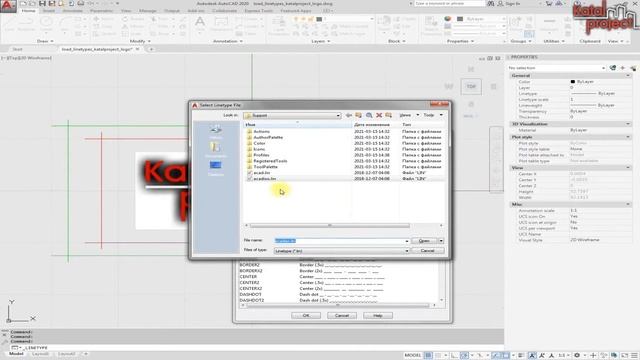The image size is (640, 360).
Task: Switch to the Manage ribbon tab
Action: (x=148, y=11)
